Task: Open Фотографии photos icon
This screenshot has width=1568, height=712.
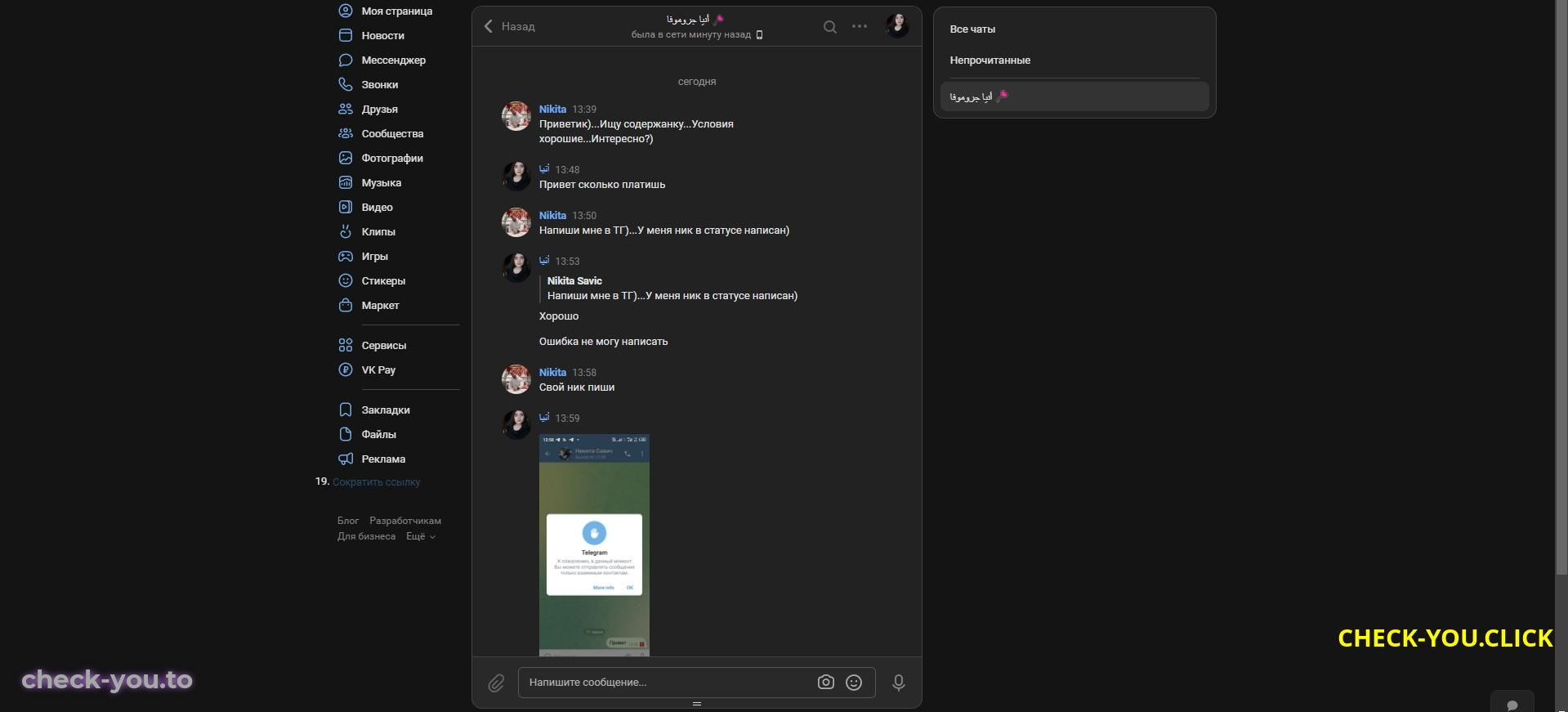Action: (346, 158)
